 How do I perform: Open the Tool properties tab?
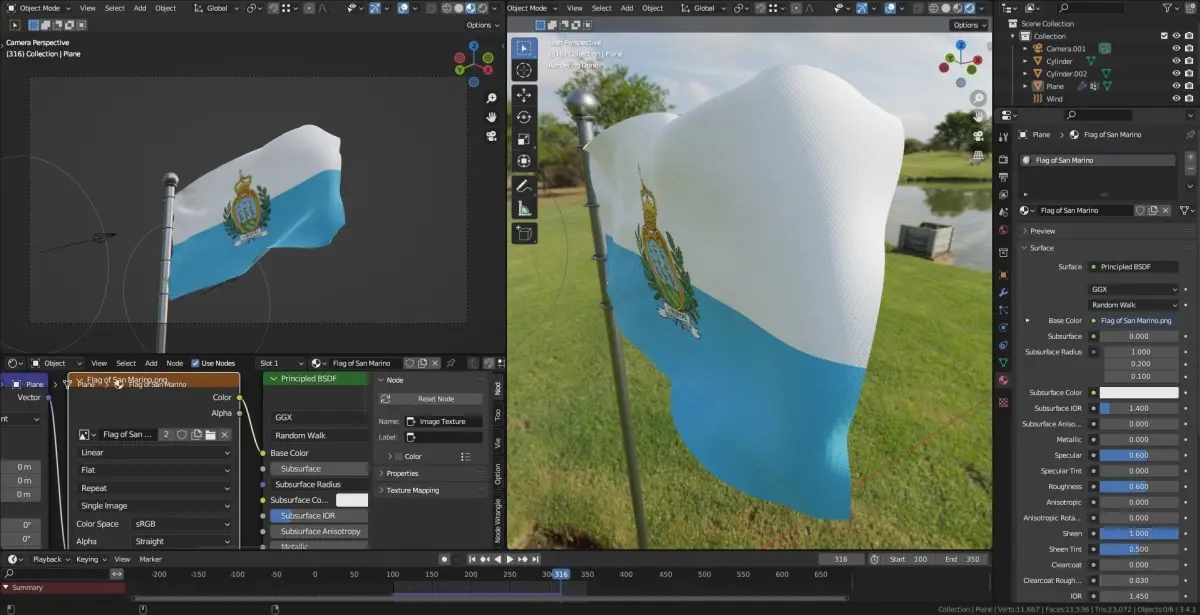point(1003,137)
